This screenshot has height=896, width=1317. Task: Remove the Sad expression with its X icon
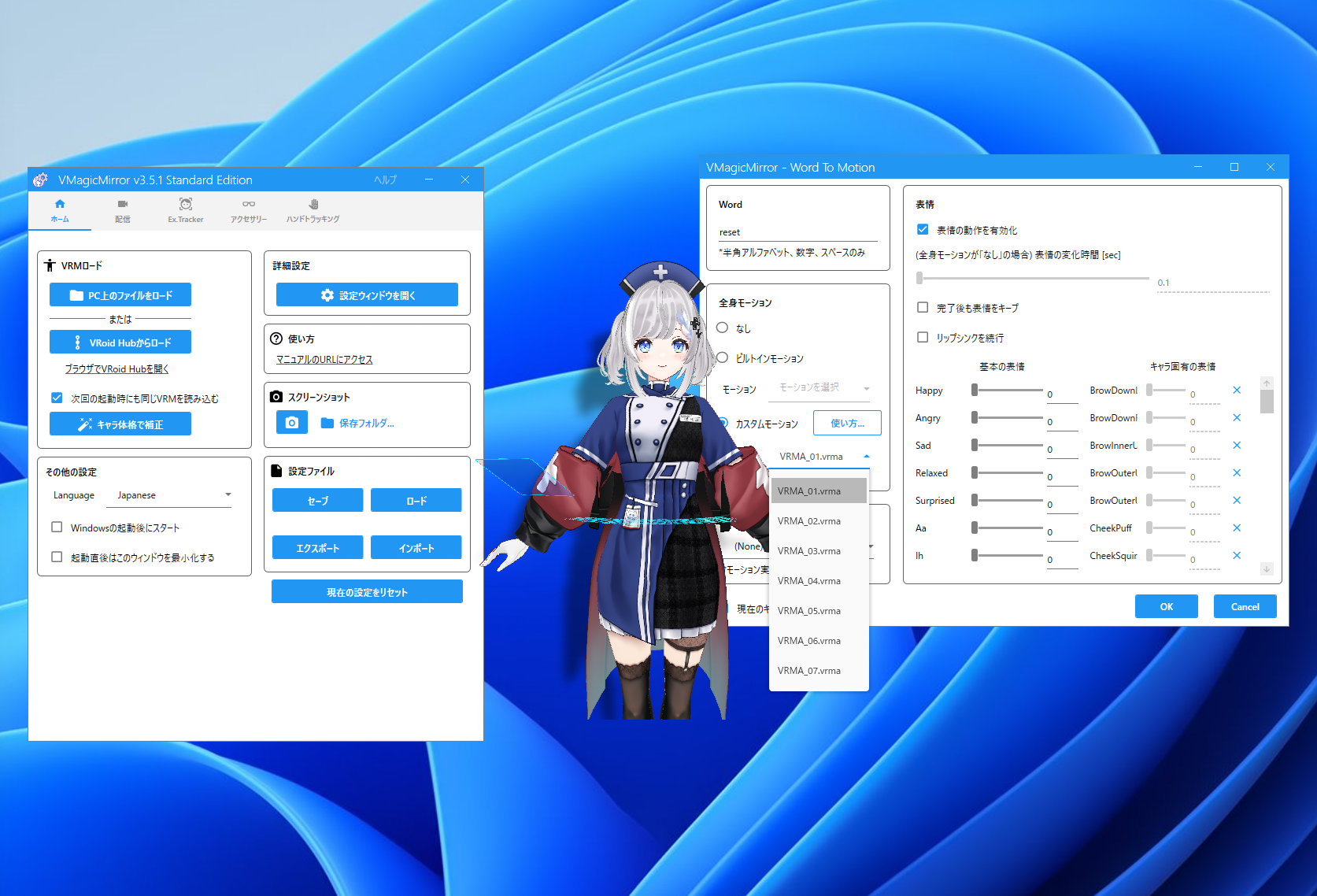click(1237, 445)
